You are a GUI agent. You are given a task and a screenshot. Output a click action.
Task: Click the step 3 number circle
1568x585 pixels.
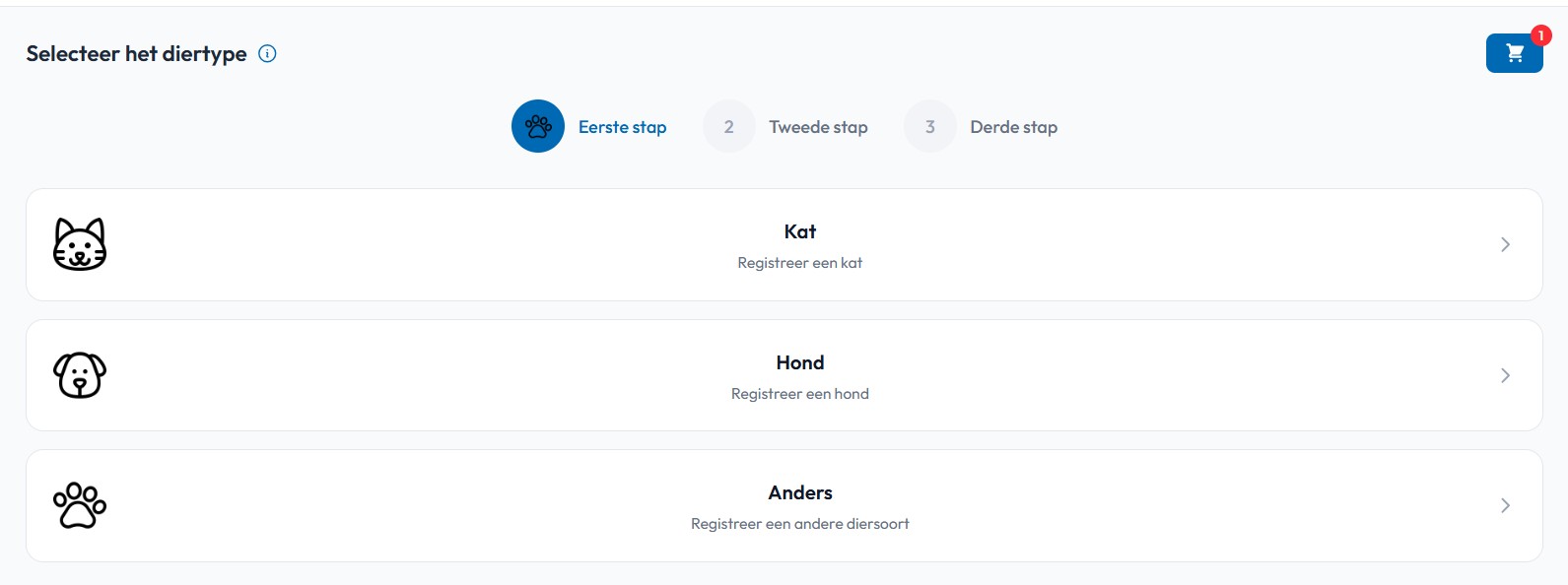[930, 126]
